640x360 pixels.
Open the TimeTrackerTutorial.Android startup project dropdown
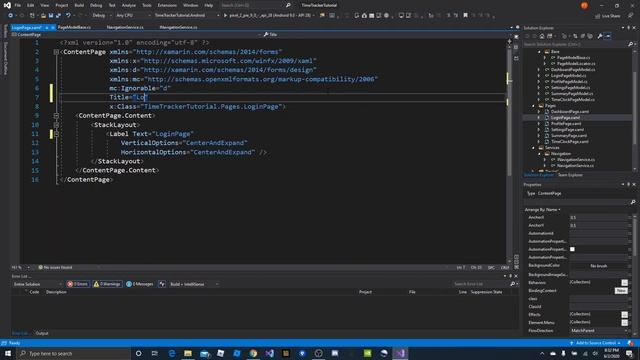pos(187,16)
